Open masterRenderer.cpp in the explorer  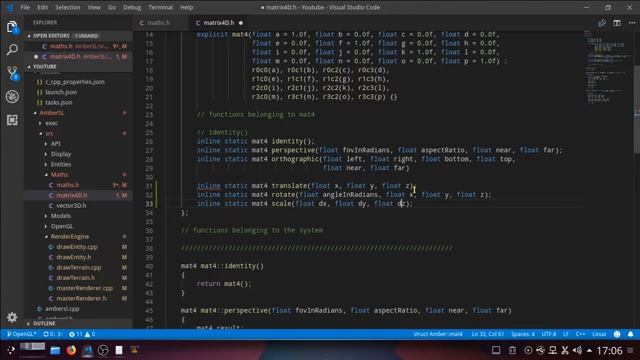[84, 288]
